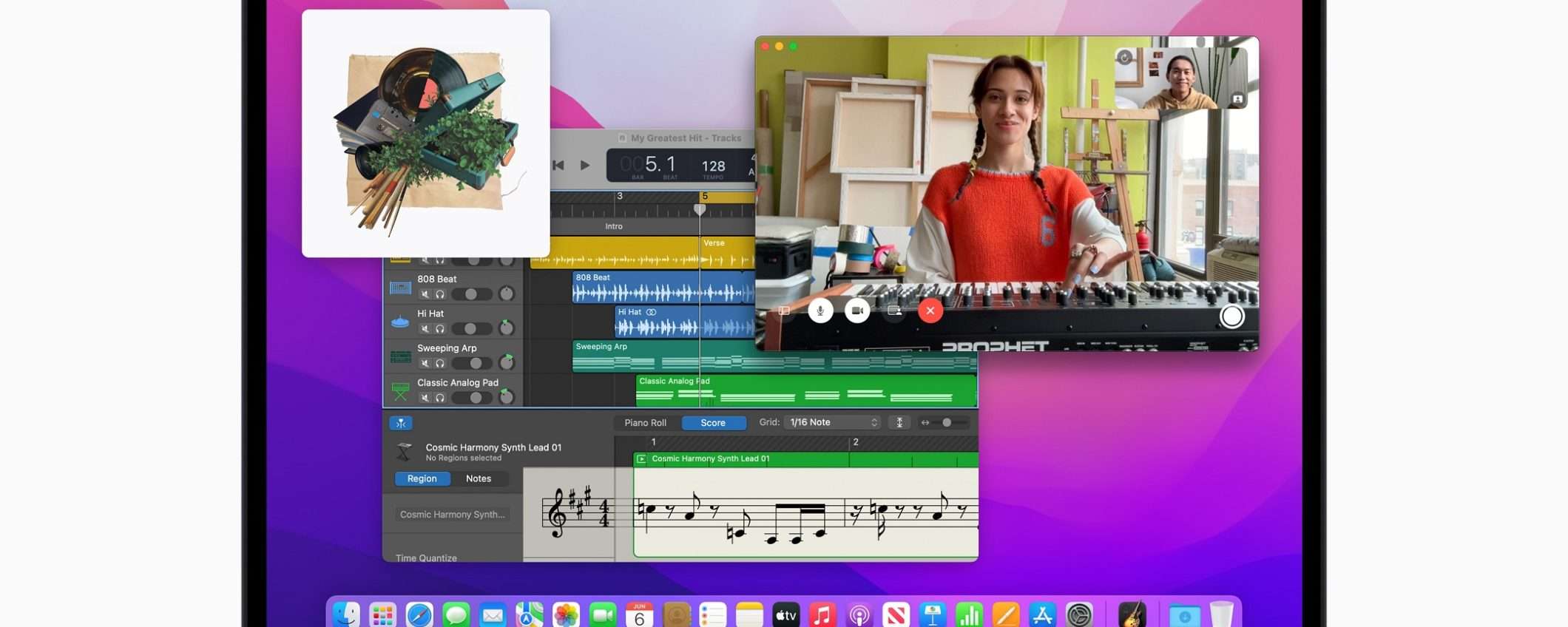Open FaceTime screen share button

click(894, 311)
